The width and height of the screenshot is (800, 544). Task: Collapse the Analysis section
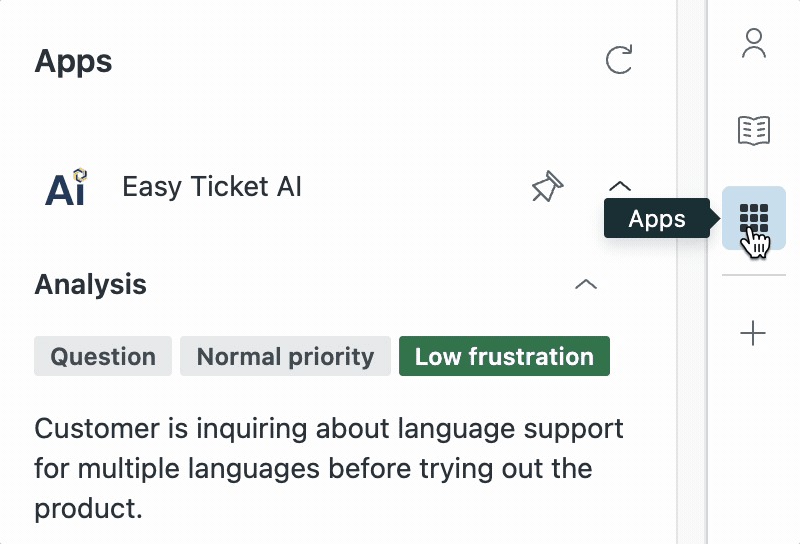point(586,284)
